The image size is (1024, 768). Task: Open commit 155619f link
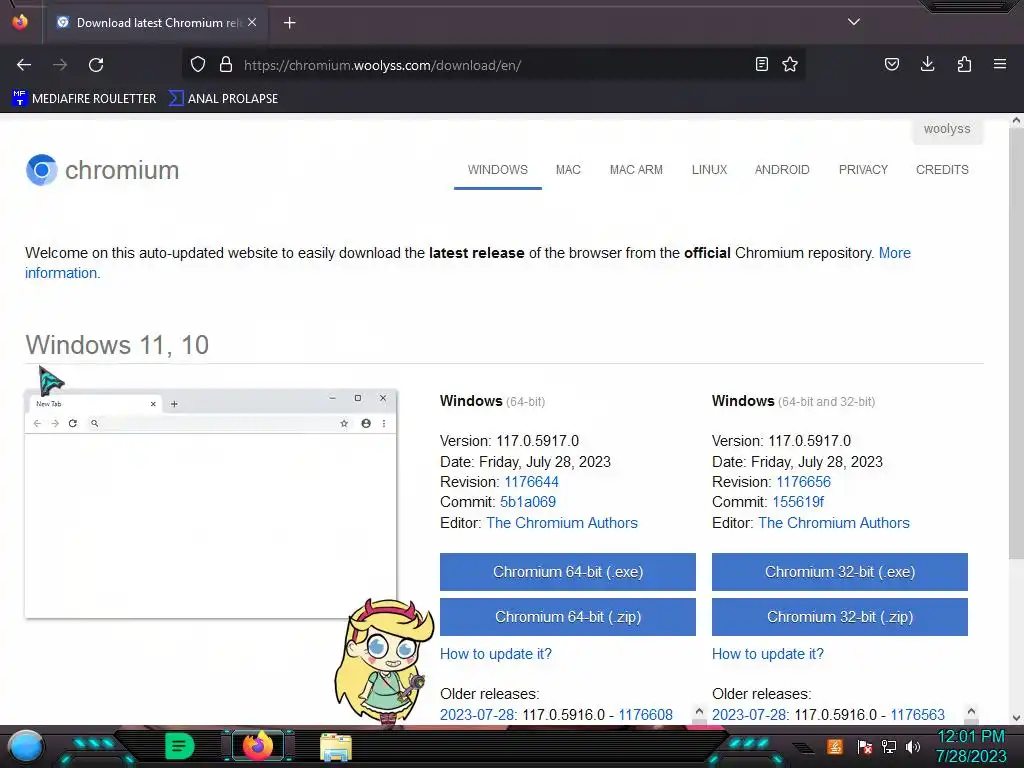click(x=798, y=502)
